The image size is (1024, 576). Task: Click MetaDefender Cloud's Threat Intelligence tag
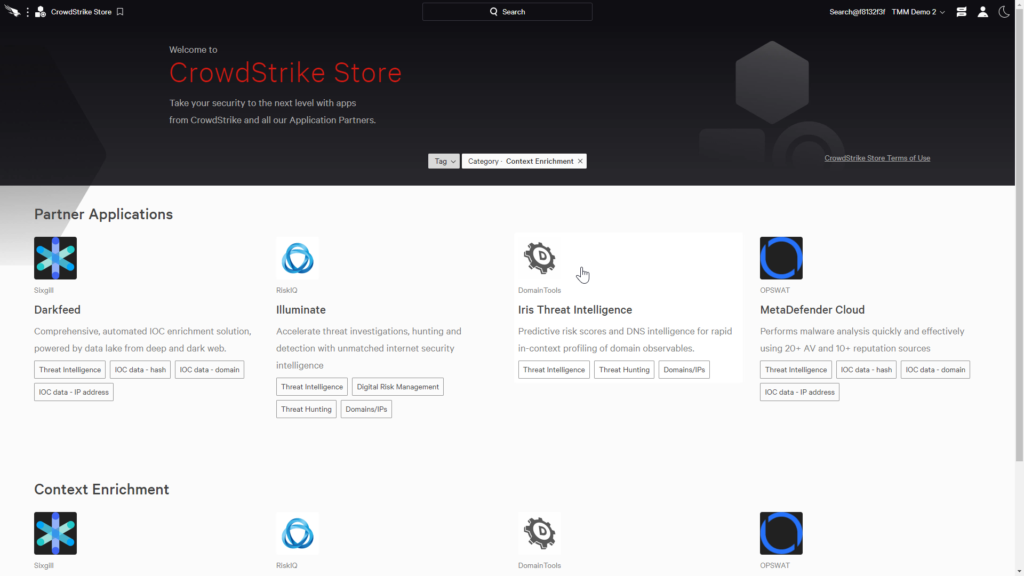pos(796,370)
